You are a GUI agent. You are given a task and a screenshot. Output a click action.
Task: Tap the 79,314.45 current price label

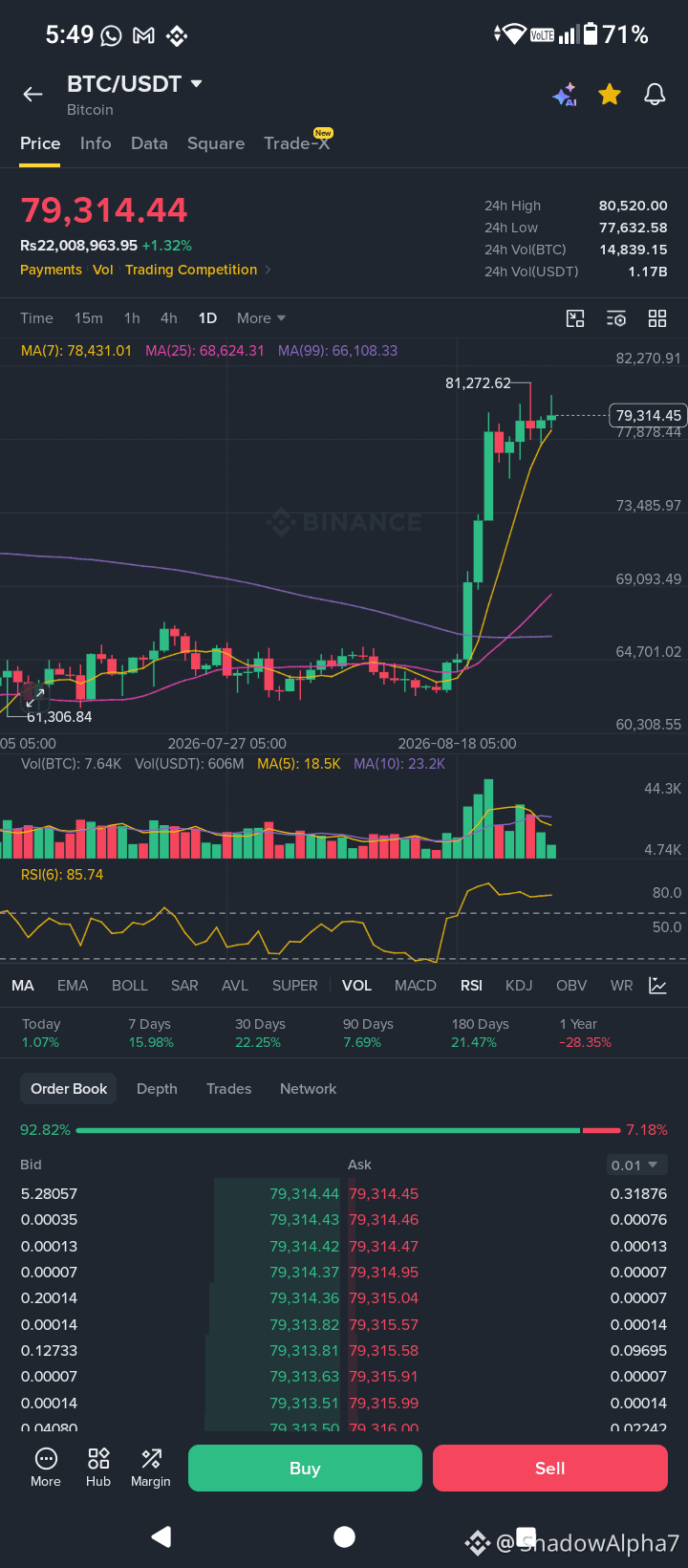coord(649,415)
